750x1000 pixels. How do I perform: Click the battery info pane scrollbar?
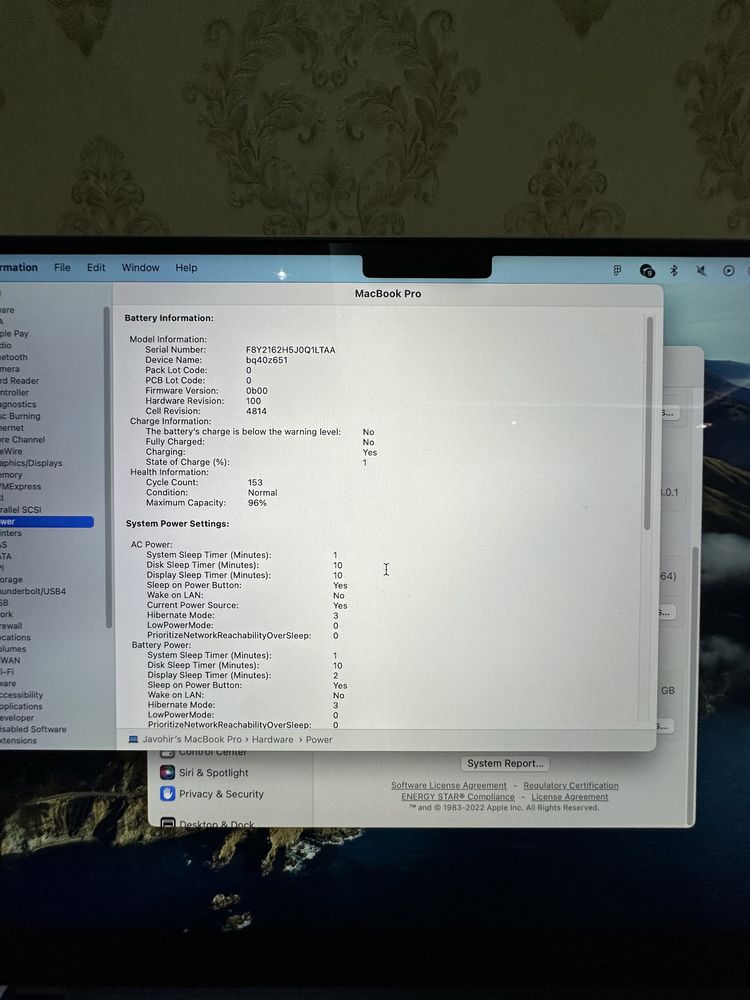(x=649, y=423)
